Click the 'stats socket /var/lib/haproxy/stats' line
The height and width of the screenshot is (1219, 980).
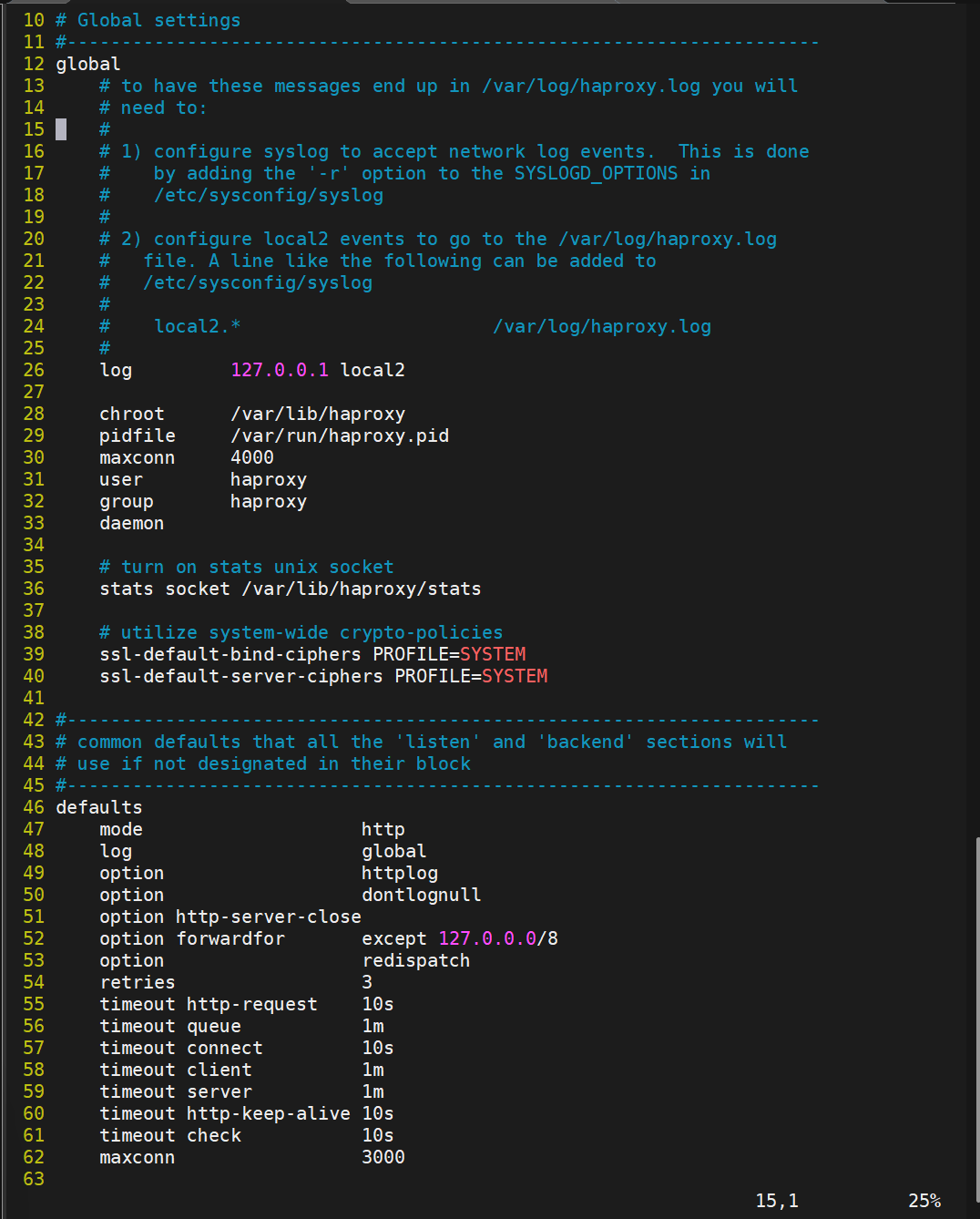tap(291, 589)
